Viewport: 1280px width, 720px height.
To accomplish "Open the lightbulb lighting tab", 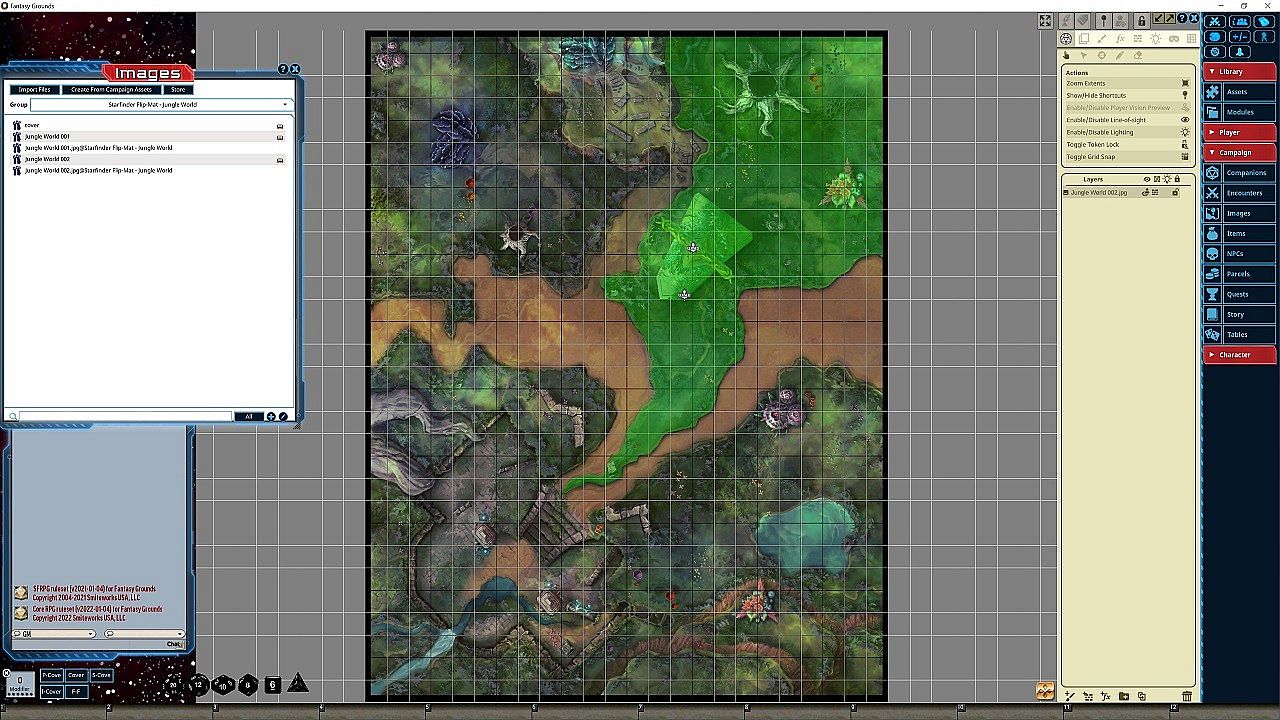I will coord(1155,39).
